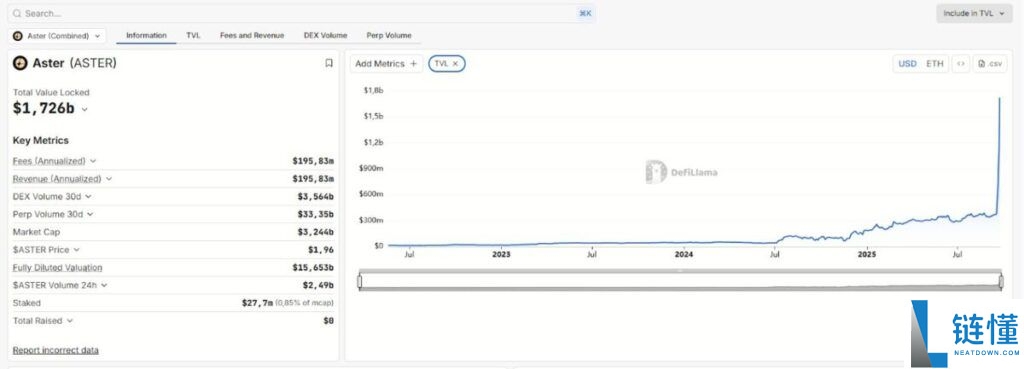Open the Include in TVL dropdown

click(x=974, y=13)
